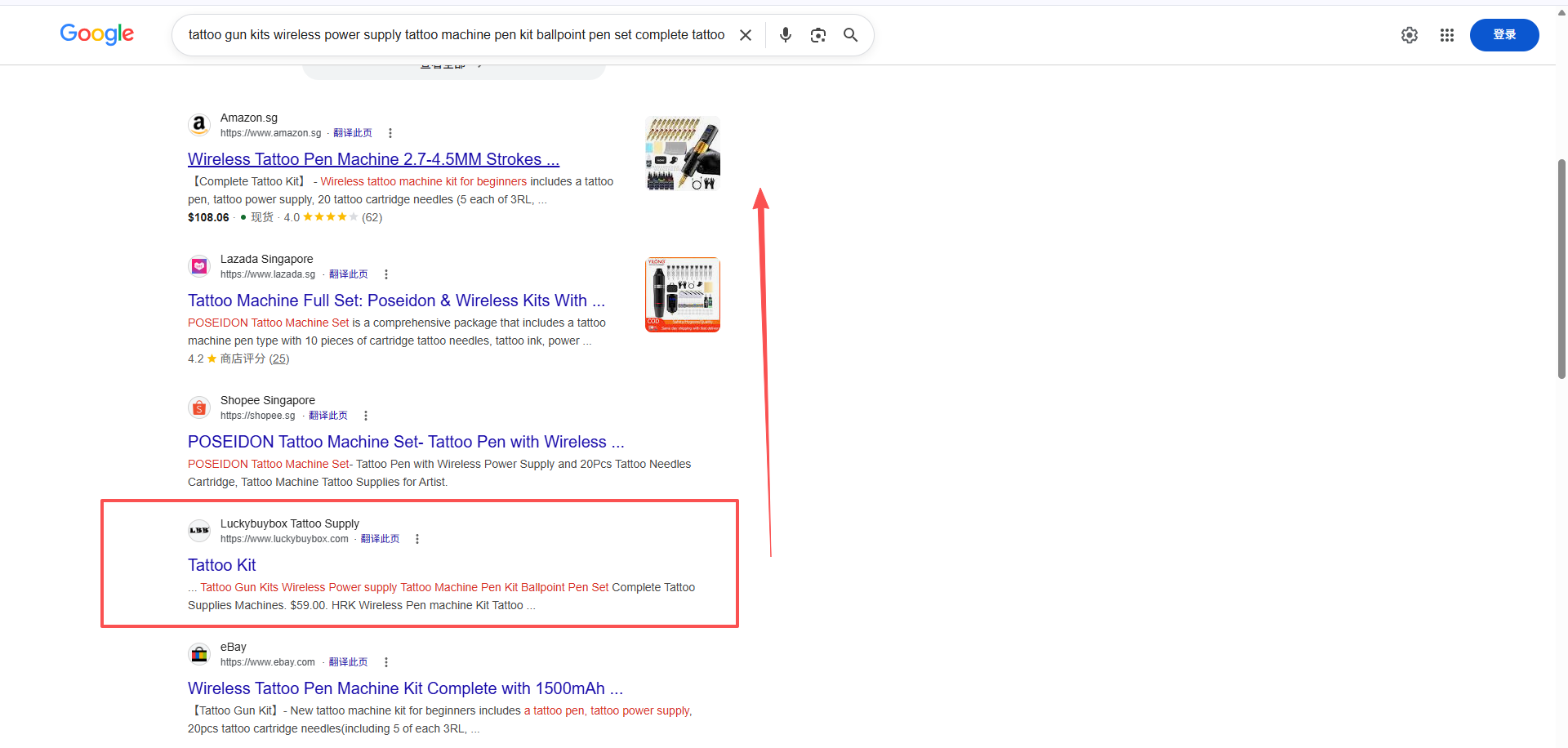Image resolution: width=1568 pixels, height=748 pixels.
Task: Click the Amazon result star rating
Action: (x=330, y=217)
